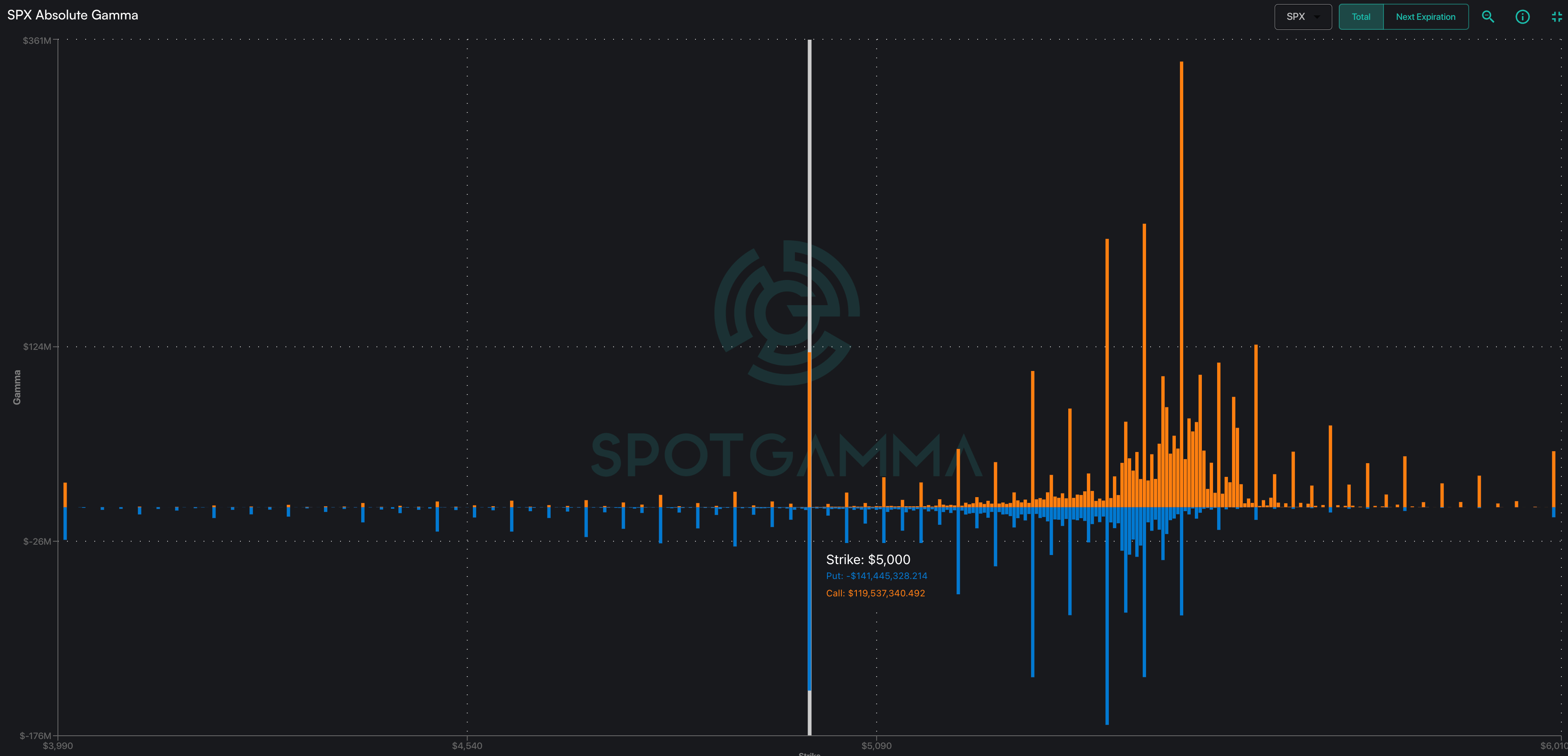Click the white crosshair line at strike $5,000

tap(810, 183)
